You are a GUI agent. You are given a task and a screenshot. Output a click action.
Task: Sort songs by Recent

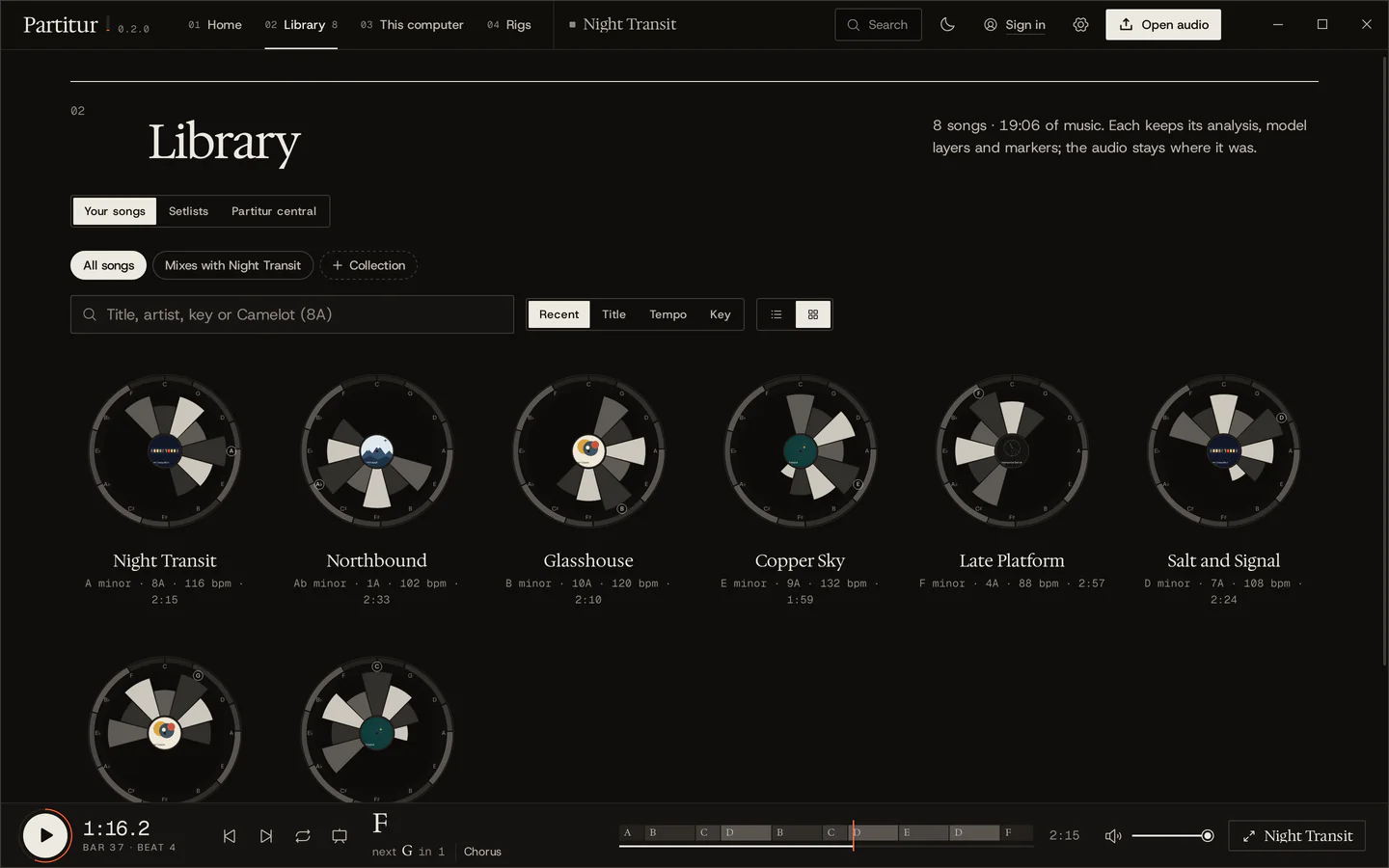pos(559,314)
